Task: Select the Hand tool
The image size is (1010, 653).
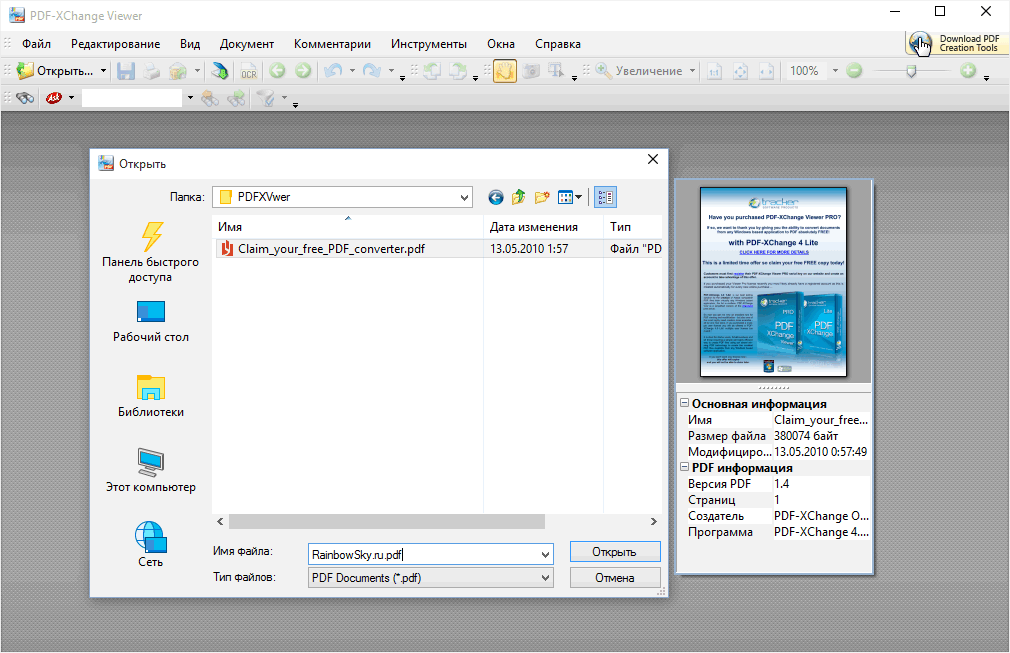Action: click(505, 71)
